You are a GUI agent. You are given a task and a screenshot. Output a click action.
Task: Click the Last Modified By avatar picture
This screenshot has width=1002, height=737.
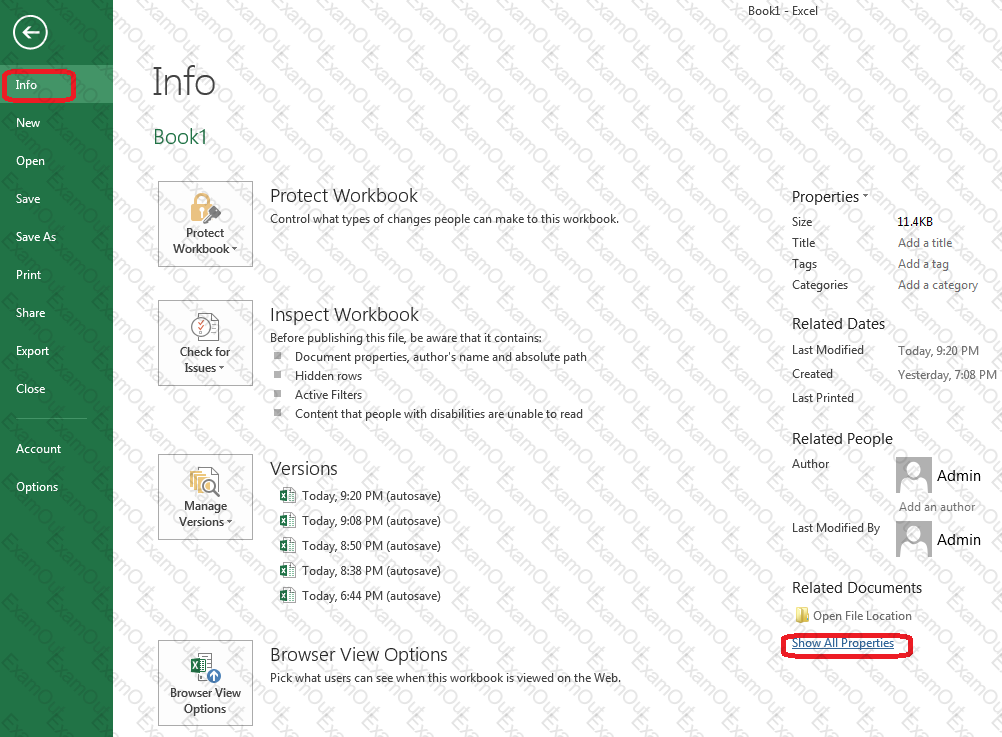pos(914,540)
